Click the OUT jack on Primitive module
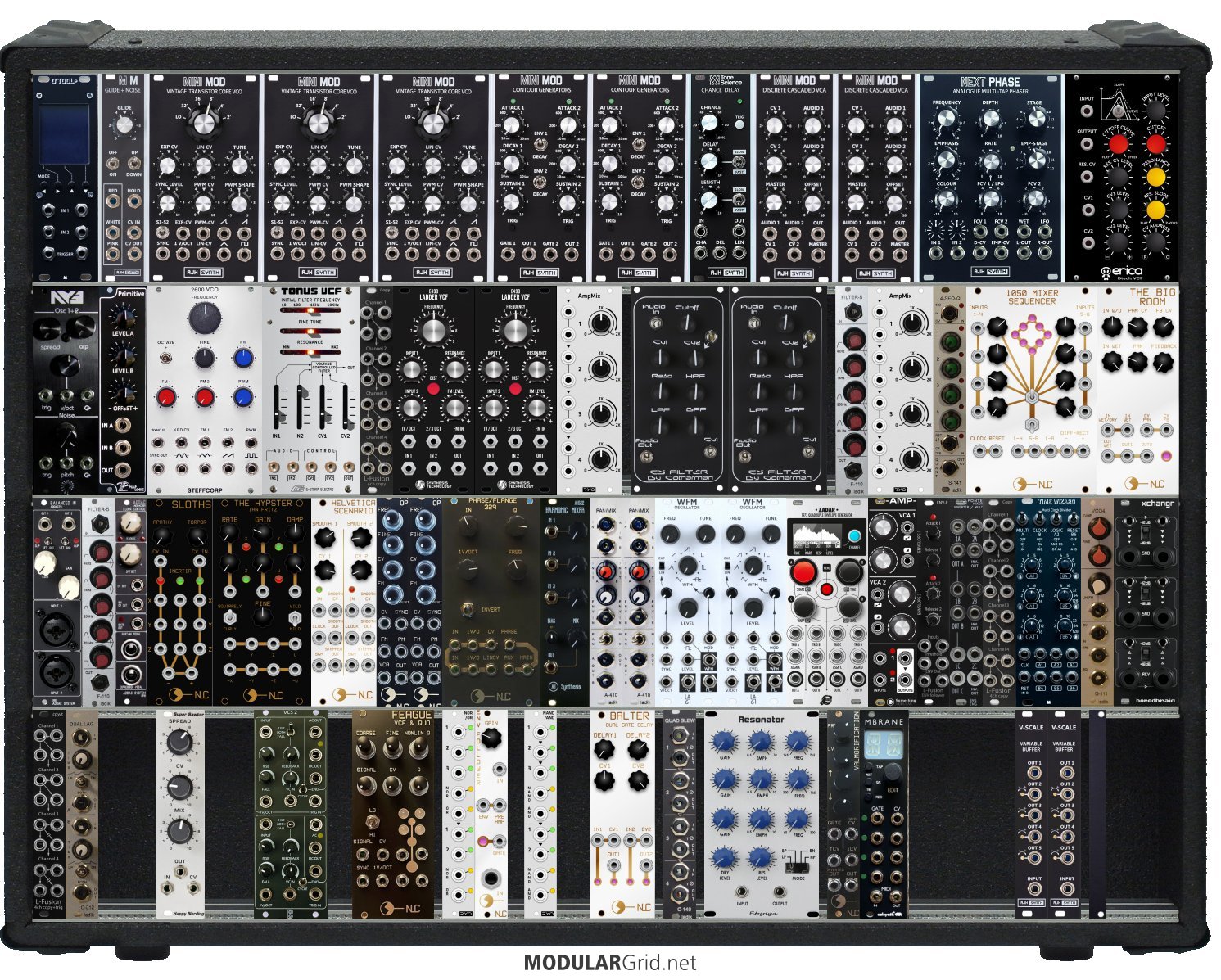 pos(124,471)
